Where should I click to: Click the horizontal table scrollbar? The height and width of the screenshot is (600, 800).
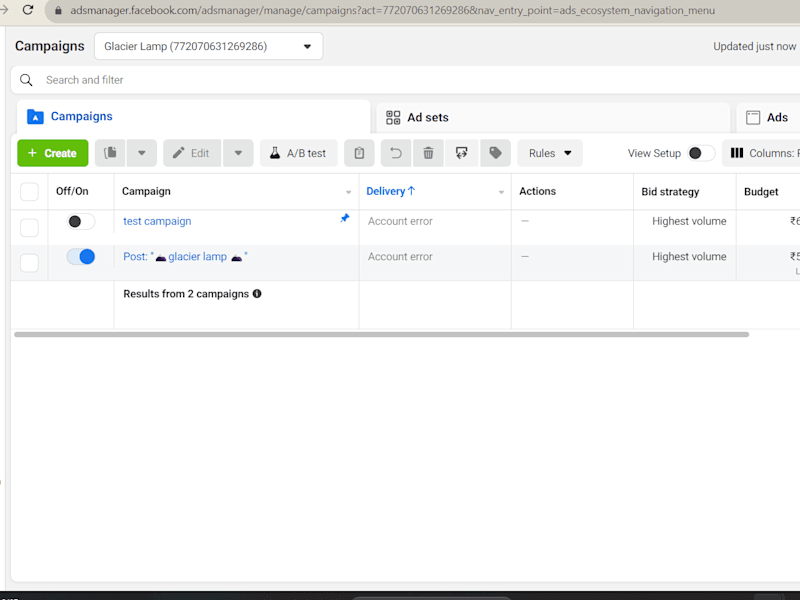(x=381, y=335)
